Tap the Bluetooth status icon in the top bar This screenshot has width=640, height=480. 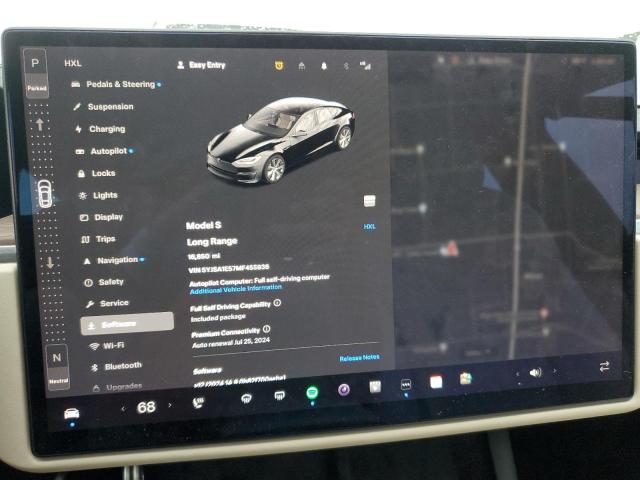[x=346, y=66]
